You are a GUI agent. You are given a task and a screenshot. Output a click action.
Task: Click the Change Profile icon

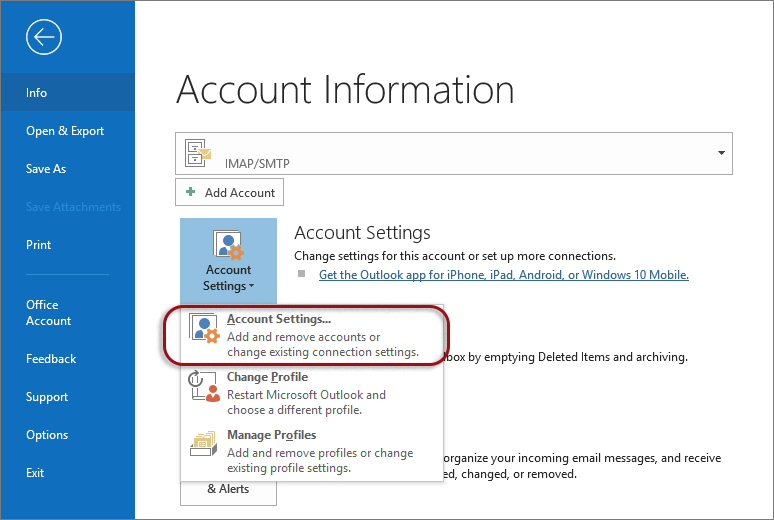pos(204,386)
